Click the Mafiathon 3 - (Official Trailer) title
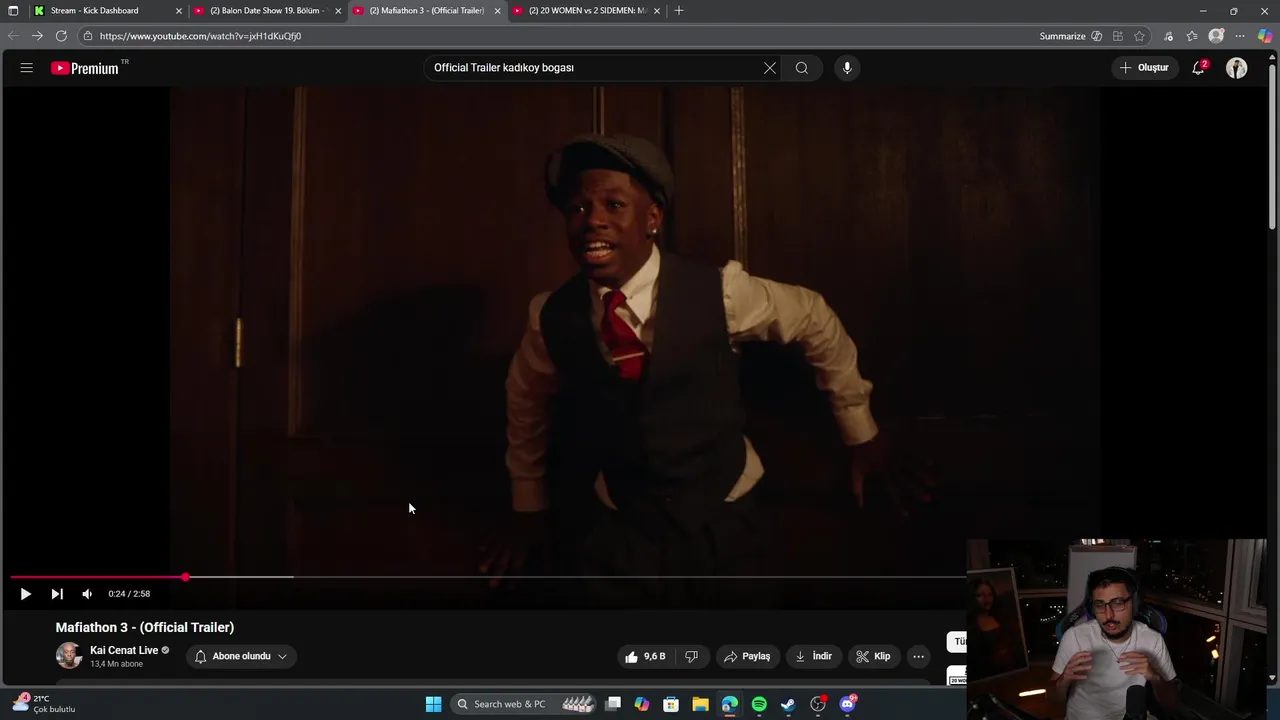This screenshot has width=1280, height=720. coord(145,627)
